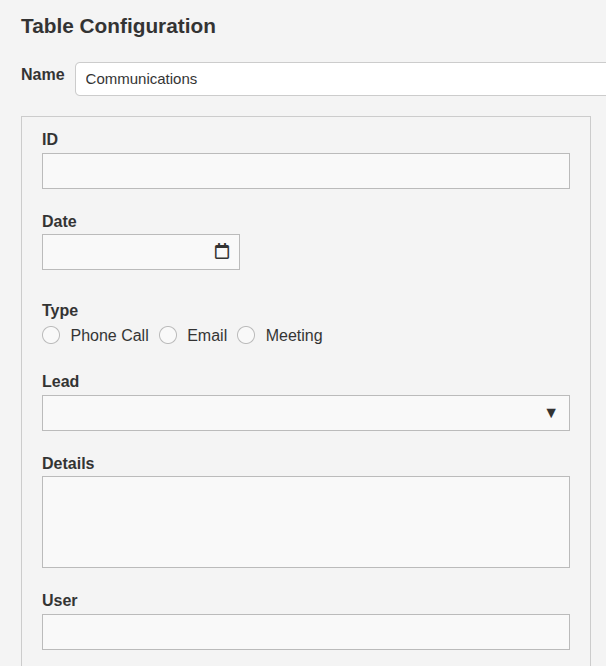Click the Type section label
The width and height of the screenshot is (606, 666).
pyautogui.click(x=60, y=310)
